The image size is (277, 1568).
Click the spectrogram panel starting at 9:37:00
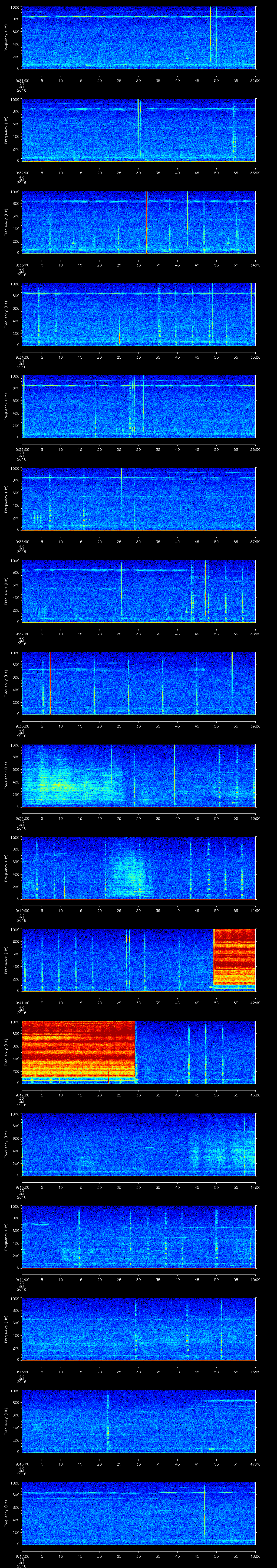pyautogui.click(x=138, y=591)
